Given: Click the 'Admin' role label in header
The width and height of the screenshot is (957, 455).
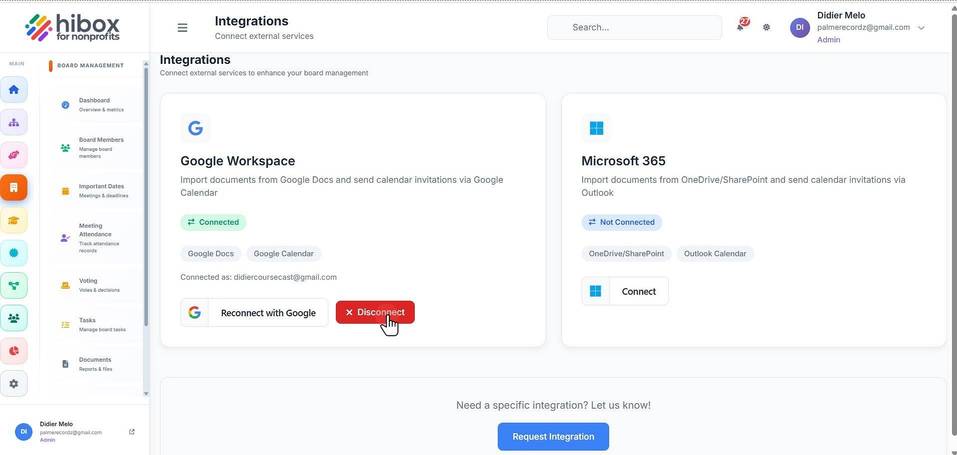Looking at the screenshot, I should (x=828, y=40).
